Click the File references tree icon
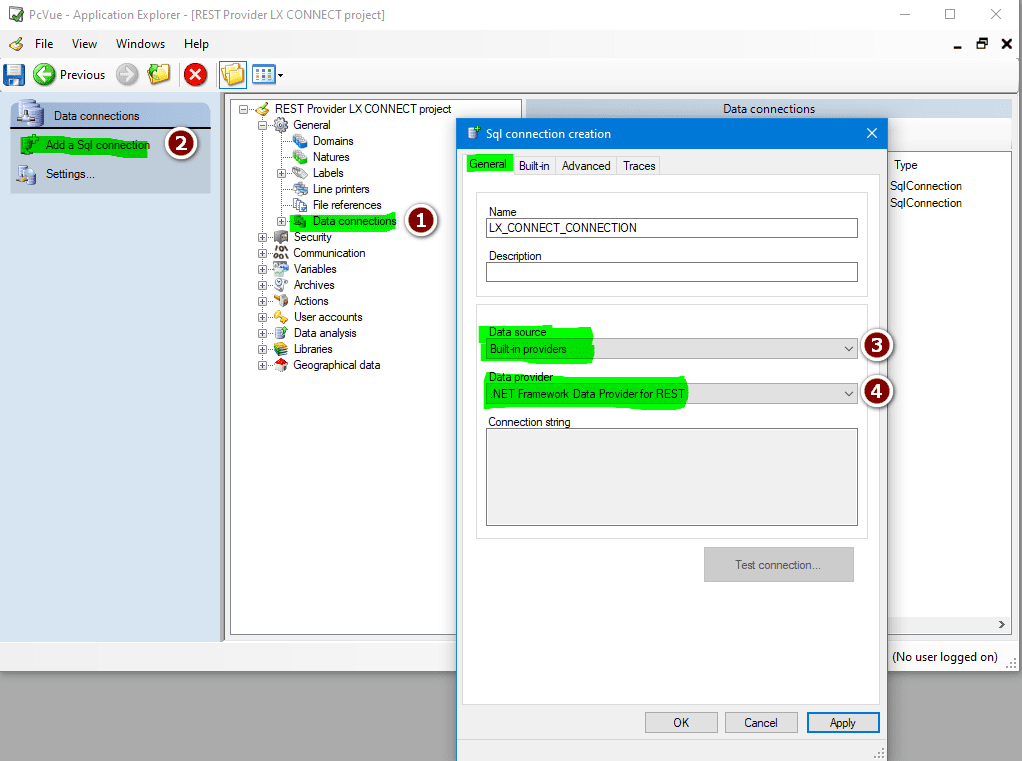Image resolution: width=1022 pixels, height=761 pixels. [x=300, y=205]
